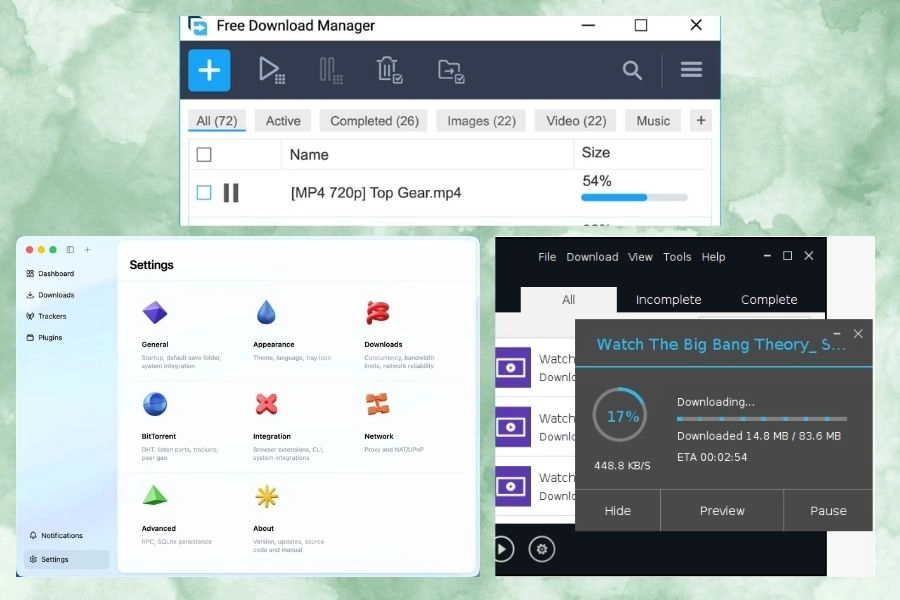Click "Downloaded 14.8 MB / 83.6 MB" text
This screenshot has width=900, height=600.
(759, 436)
